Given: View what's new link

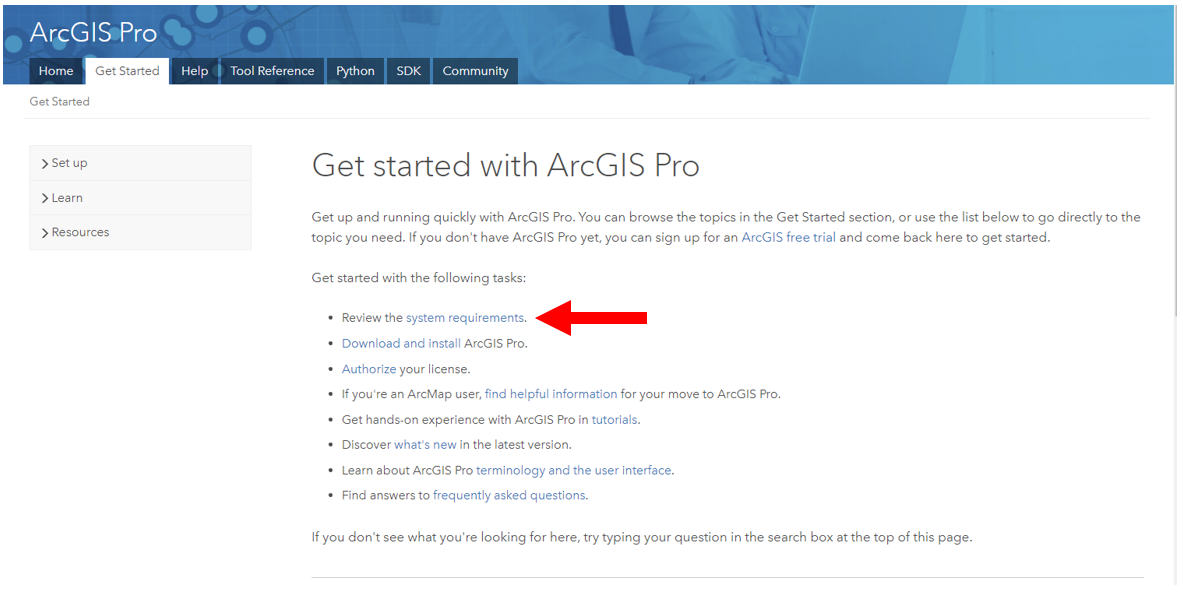Looking at the screenshot, I should [x=425, y=445].
